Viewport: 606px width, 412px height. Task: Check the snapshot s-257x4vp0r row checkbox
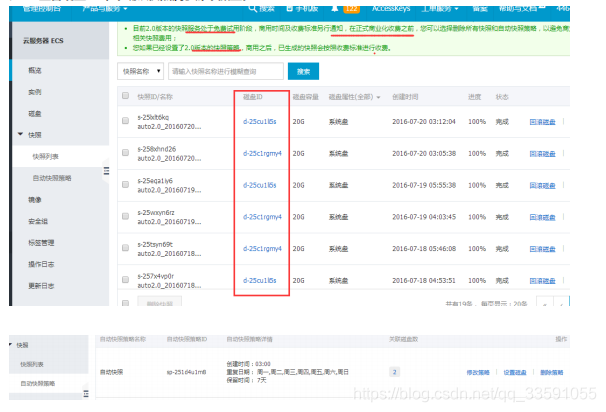(x=125, y=279)
